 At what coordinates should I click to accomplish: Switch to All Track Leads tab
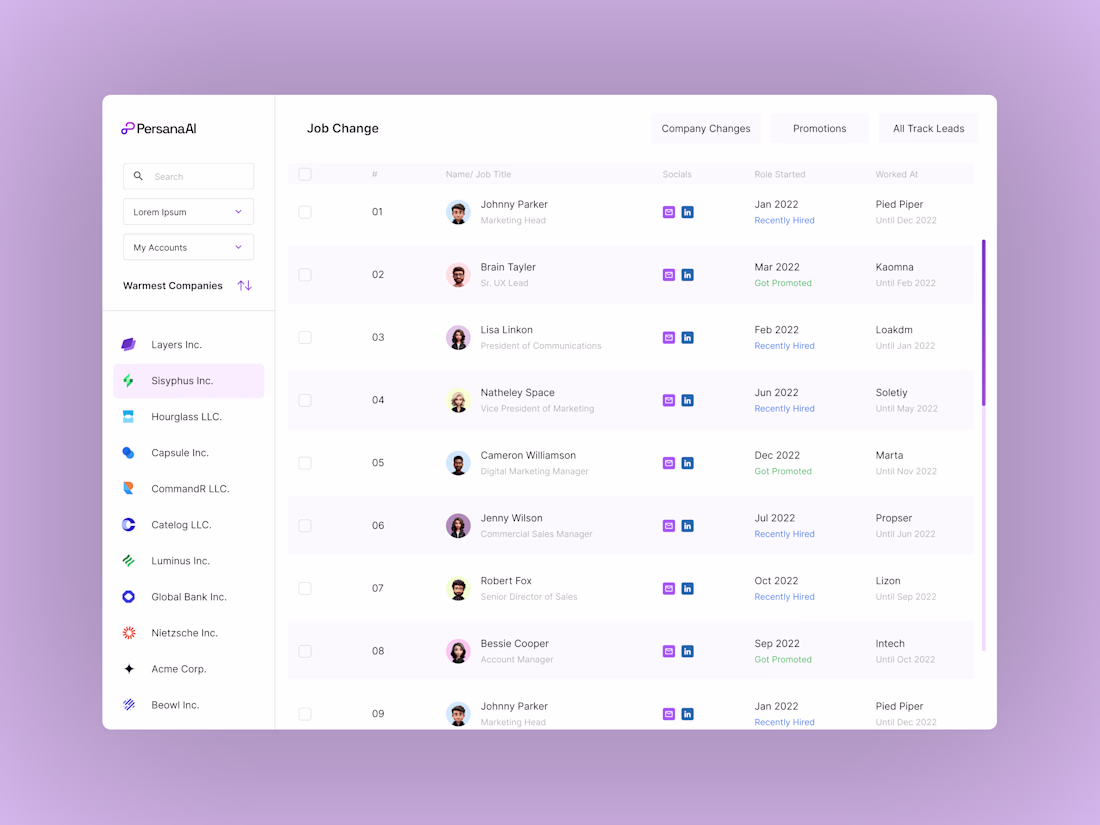tap(928, 128)
